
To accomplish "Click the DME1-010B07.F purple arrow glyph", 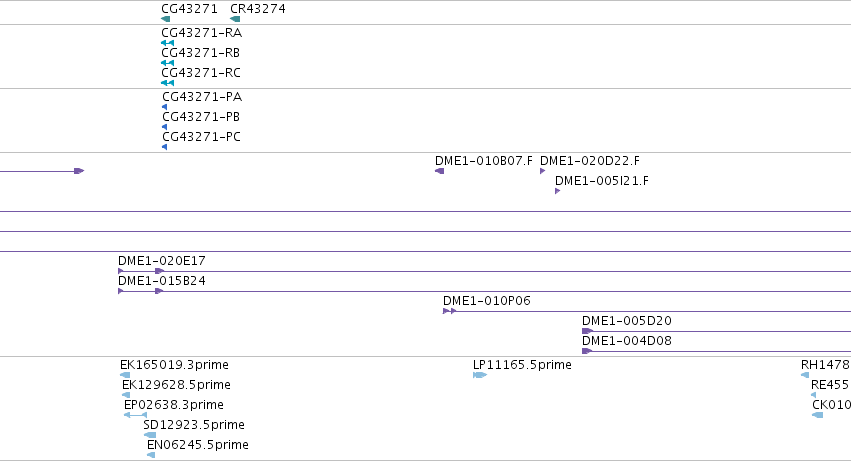I will 440,171.
